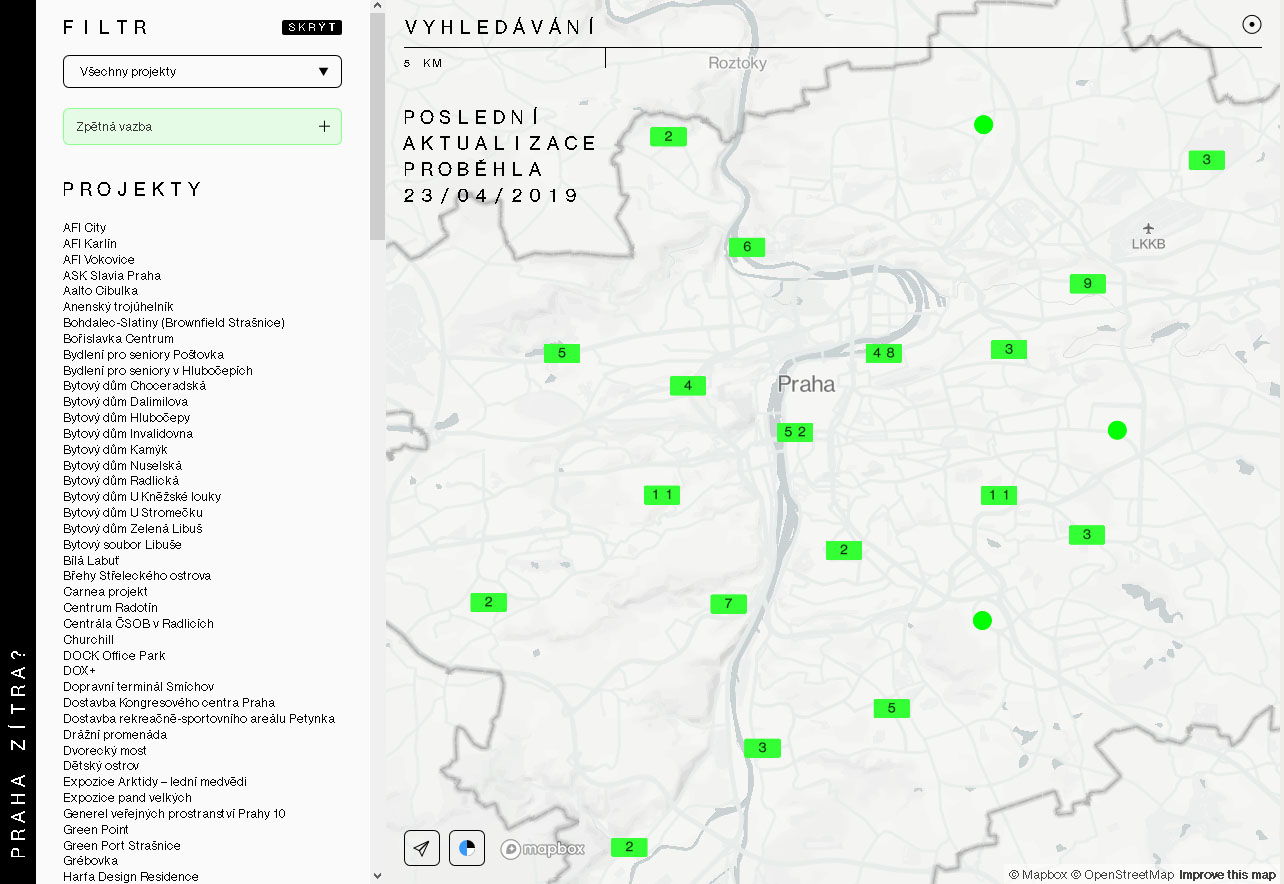Hide the filter panel with SKRÝT
Viewport: 1284px width, 884px height.
(x=312, y=27)
